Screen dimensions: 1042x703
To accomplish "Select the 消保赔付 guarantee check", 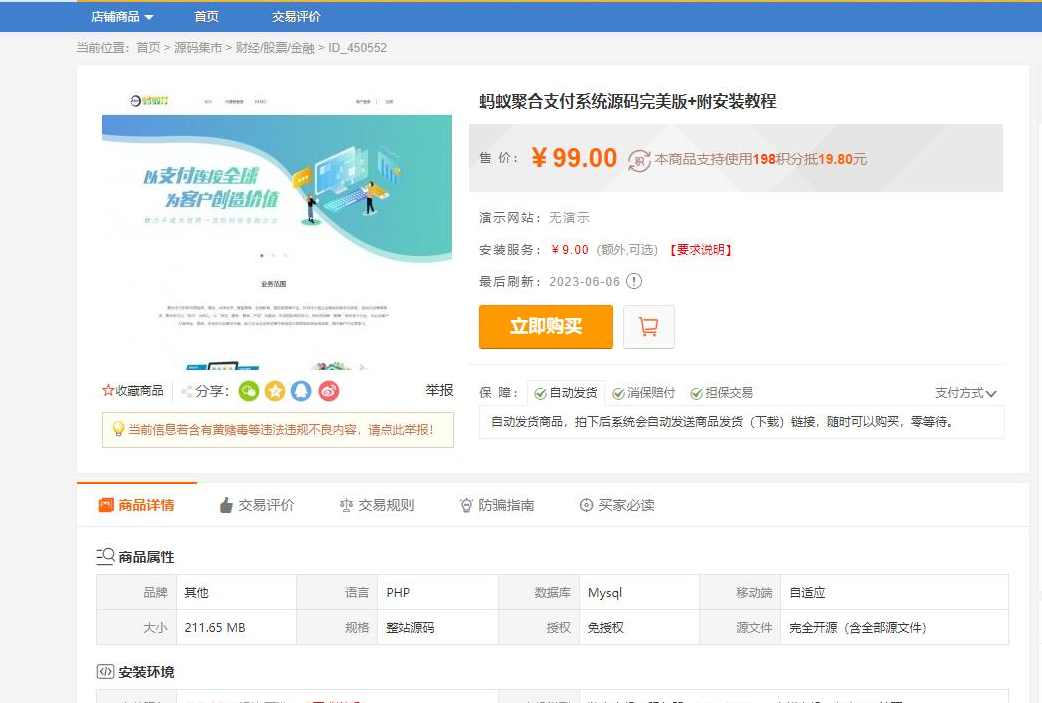I will pos(619,393).
